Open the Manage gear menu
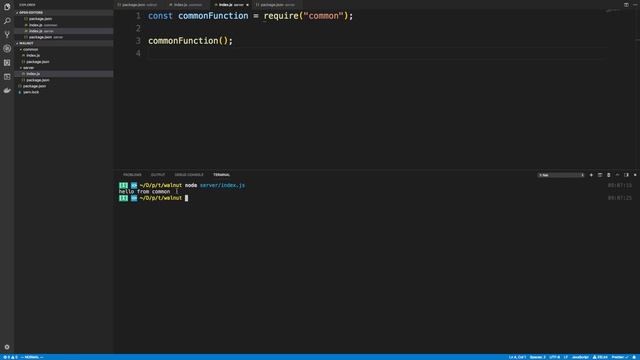Screen dimensions: 640x360 click(x=7, y=347)
